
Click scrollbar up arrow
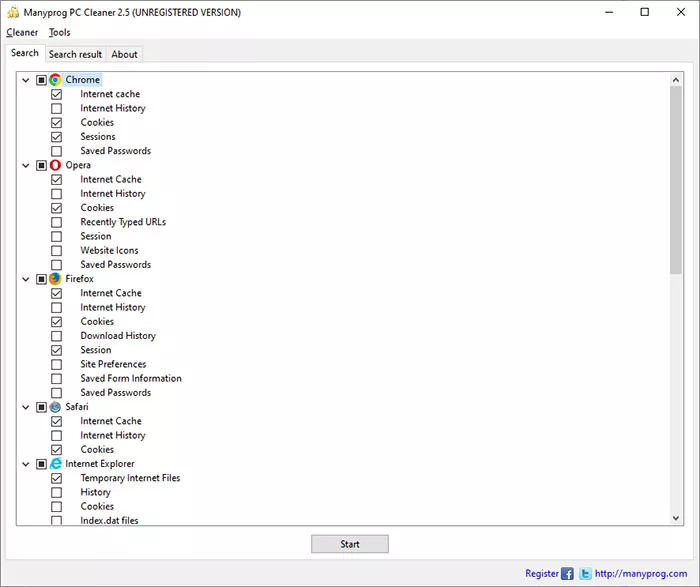pos(676,80)
